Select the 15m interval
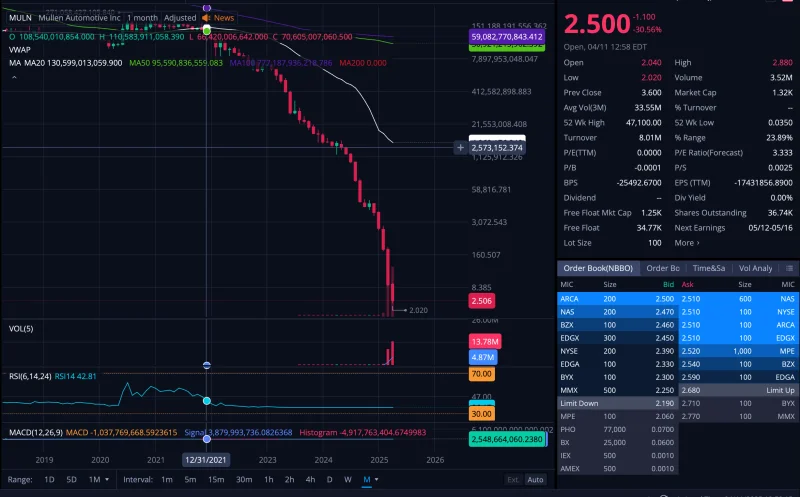 [216, 480]
